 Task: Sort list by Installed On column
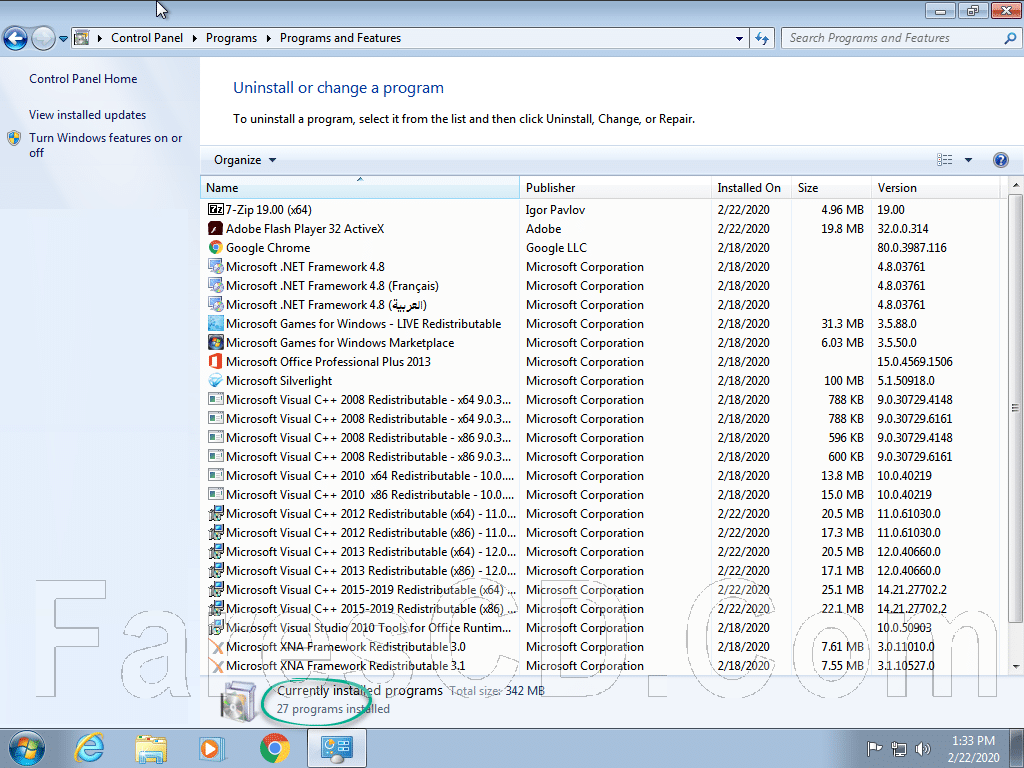pyautogui.click(x=751, y=187)
